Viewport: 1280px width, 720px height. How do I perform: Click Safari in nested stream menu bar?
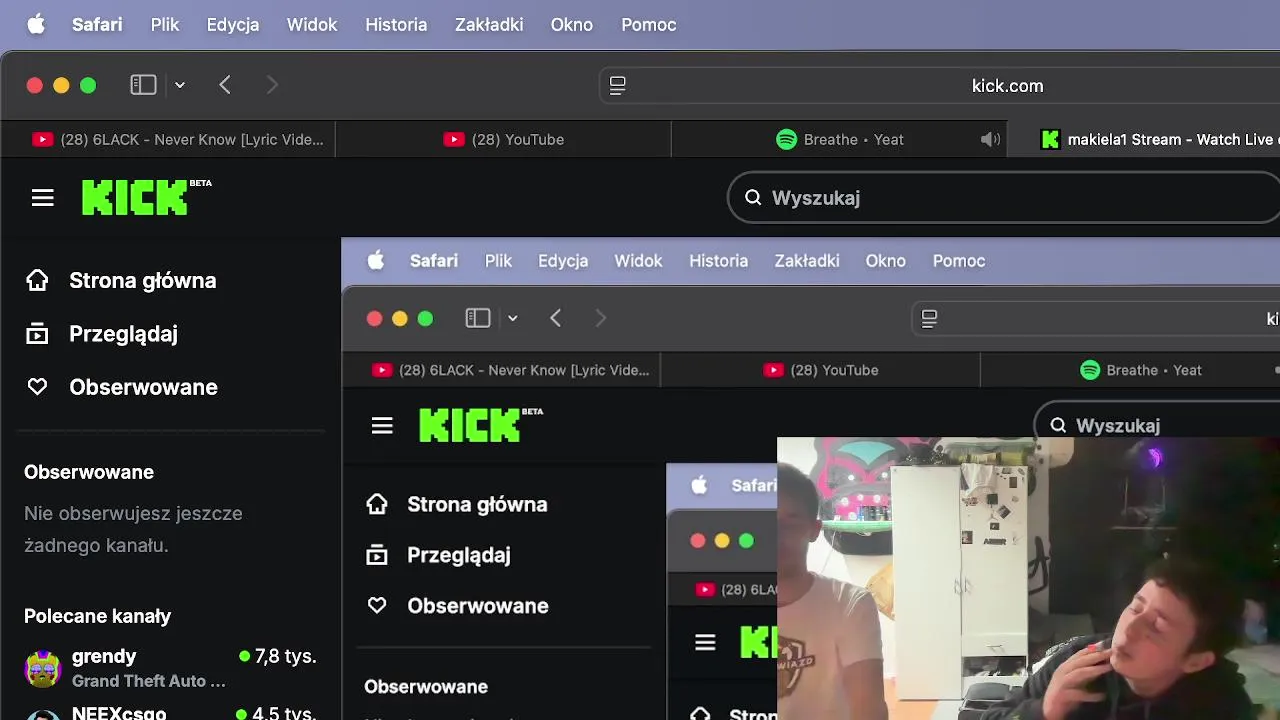pyautogui.click(x=434, y=261)
